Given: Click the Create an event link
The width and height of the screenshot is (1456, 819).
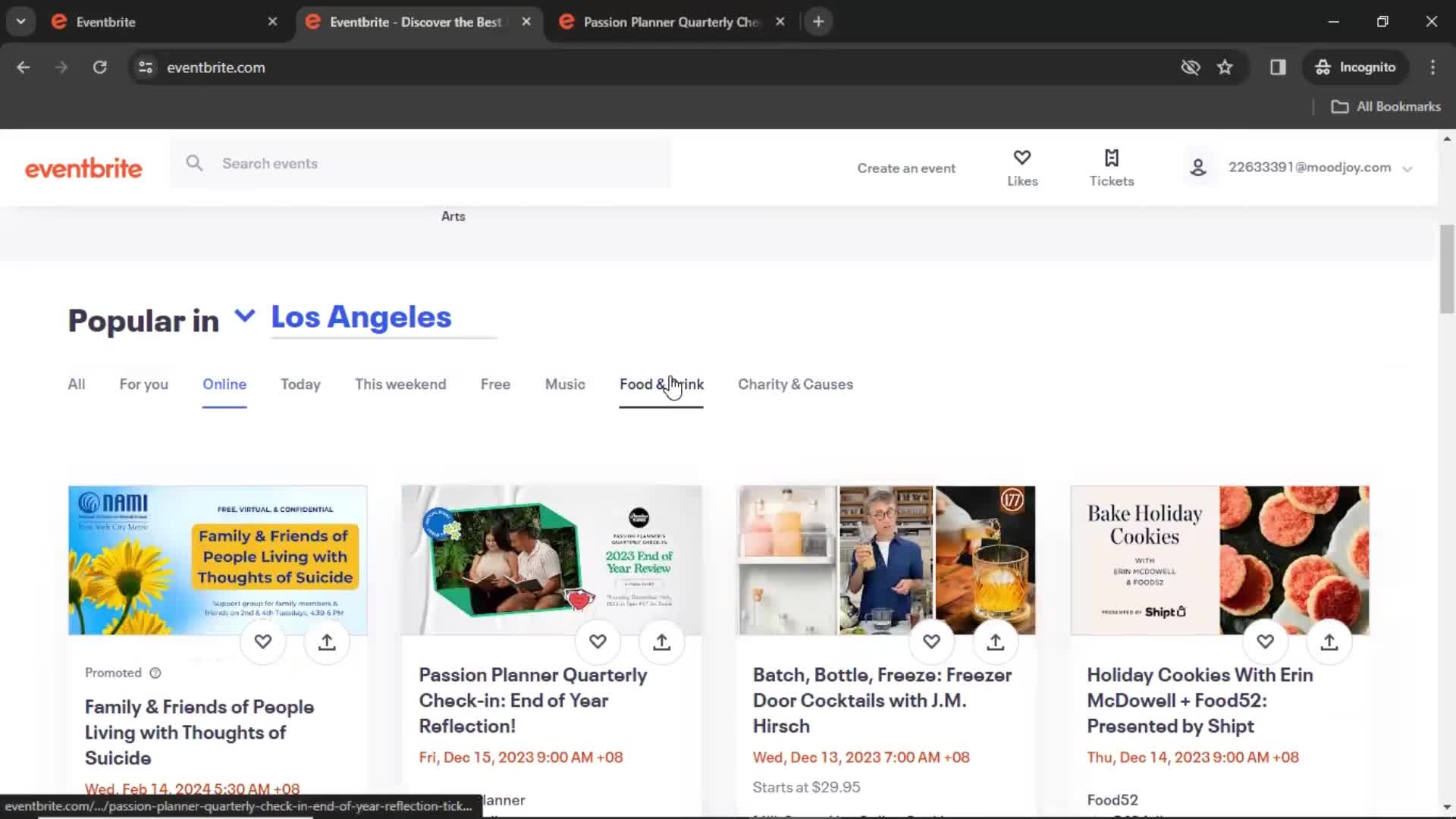Looking at the screenshot, I should 906,168.
